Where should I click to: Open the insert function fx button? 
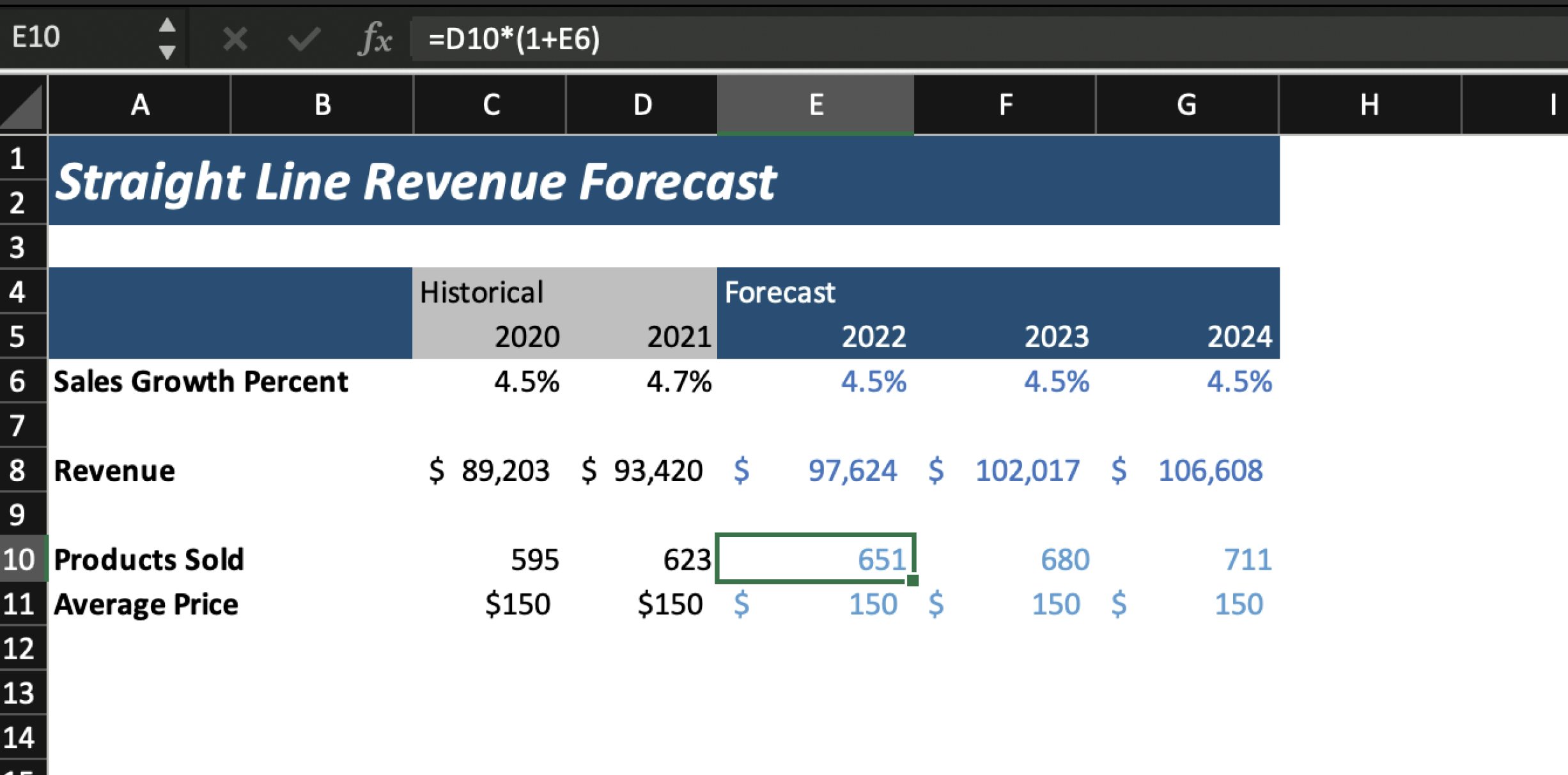[x=375, y=39]
